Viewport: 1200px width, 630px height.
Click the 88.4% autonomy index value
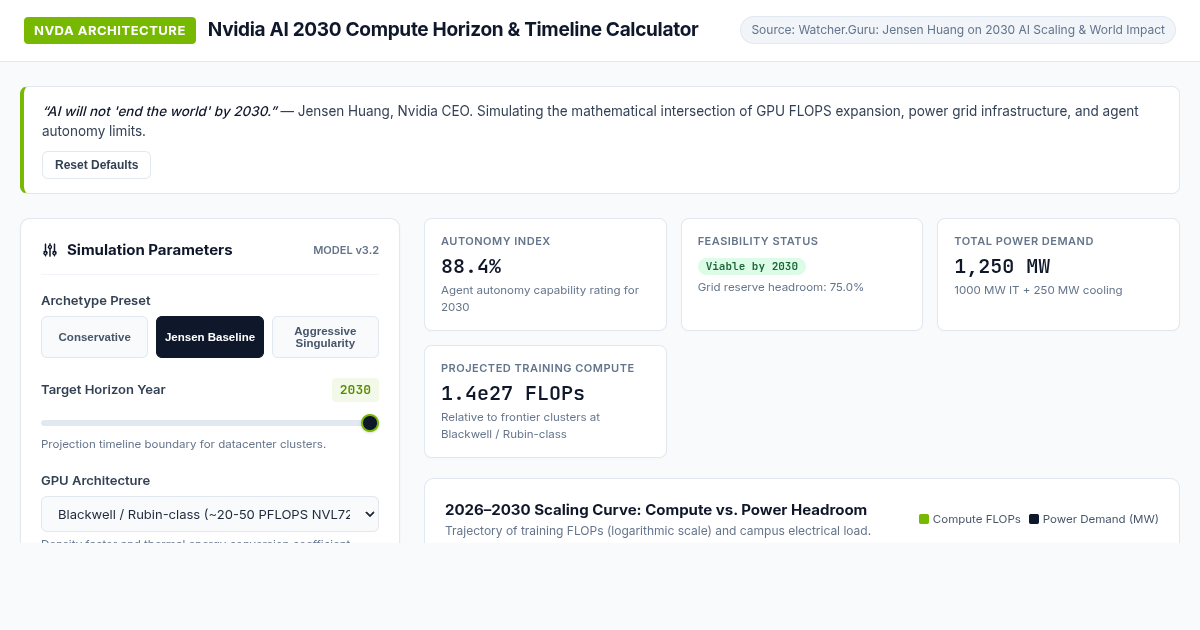[x=471, y=267]
